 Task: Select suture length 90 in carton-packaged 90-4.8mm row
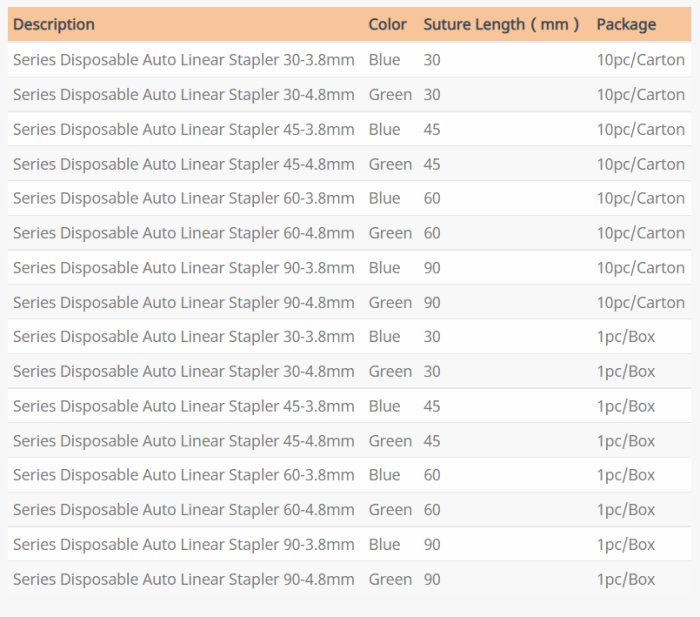[432, 302]
